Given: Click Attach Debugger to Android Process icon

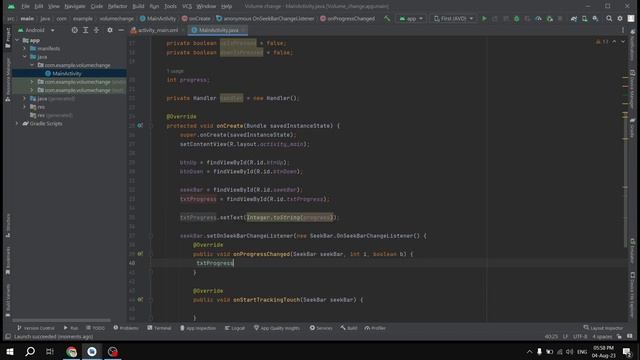Looking at the screenshot, I should pos(550,18).
